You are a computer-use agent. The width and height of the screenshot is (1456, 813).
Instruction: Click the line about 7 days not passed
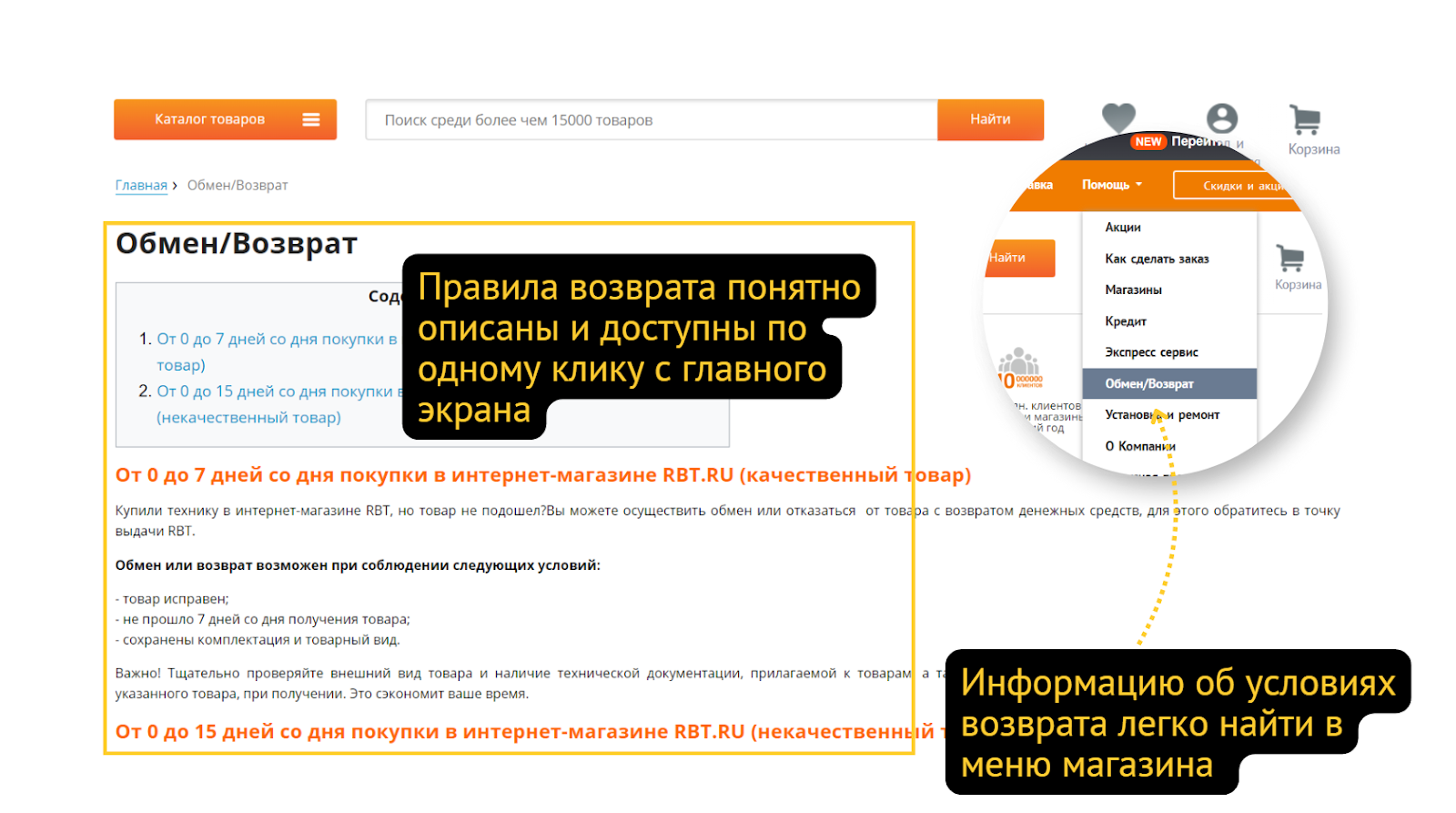[263, 619]
